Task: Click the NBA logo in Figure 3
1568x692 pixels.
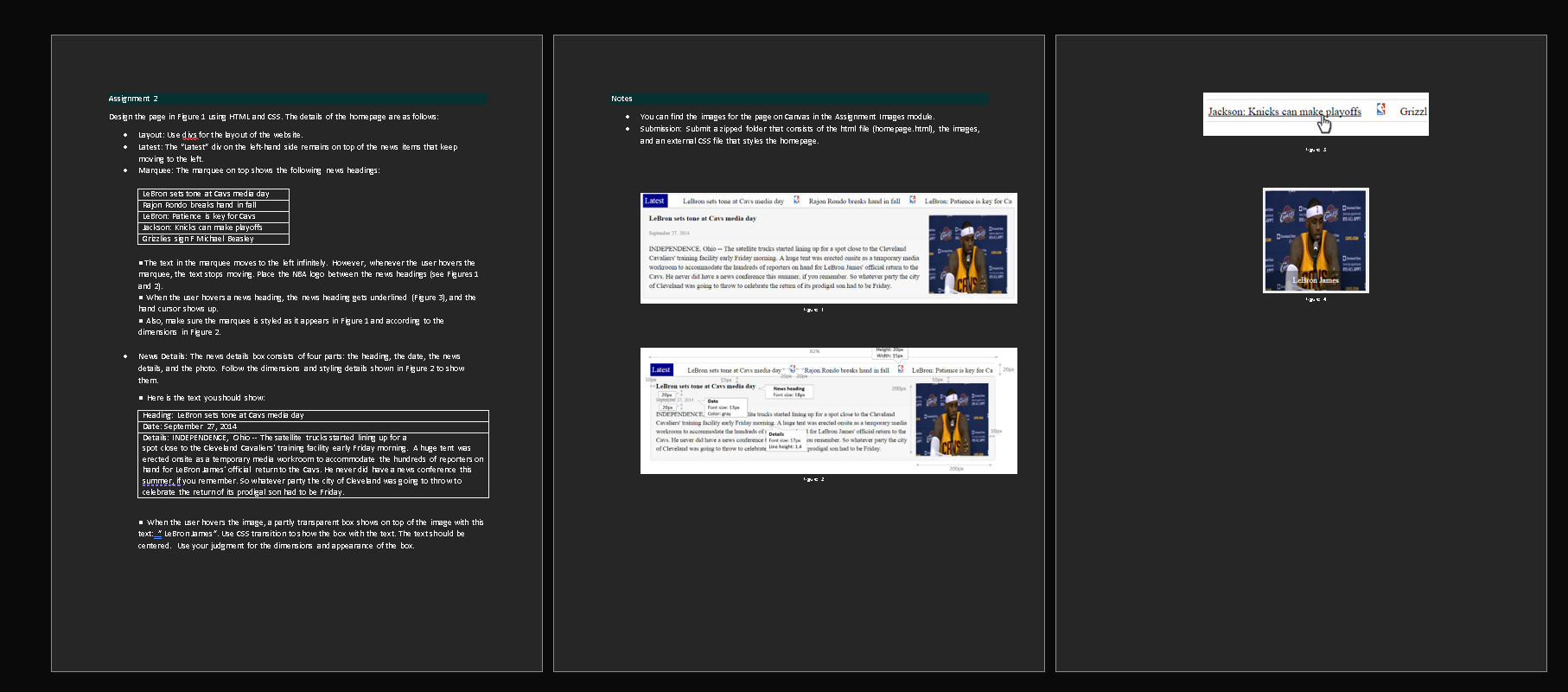Action: click(1380, 110)
